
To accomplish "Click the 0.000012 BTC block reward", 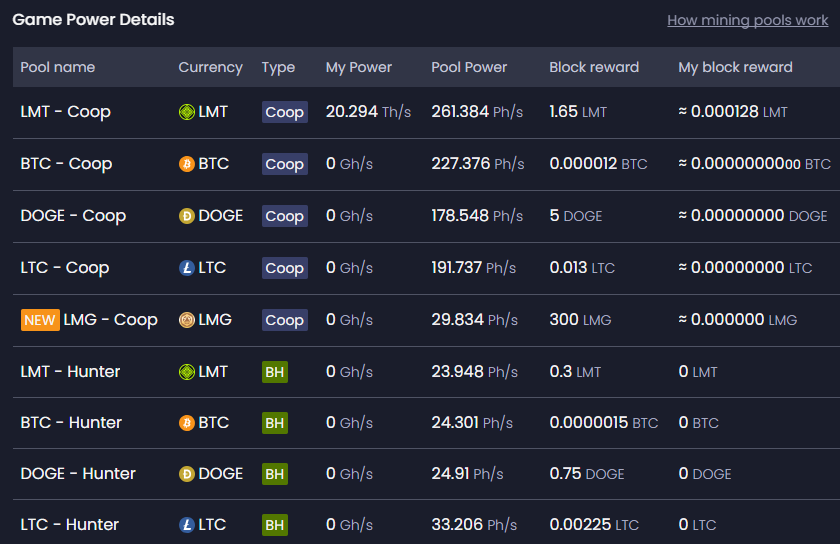I will pyautogui.click(x=598, y=164).
